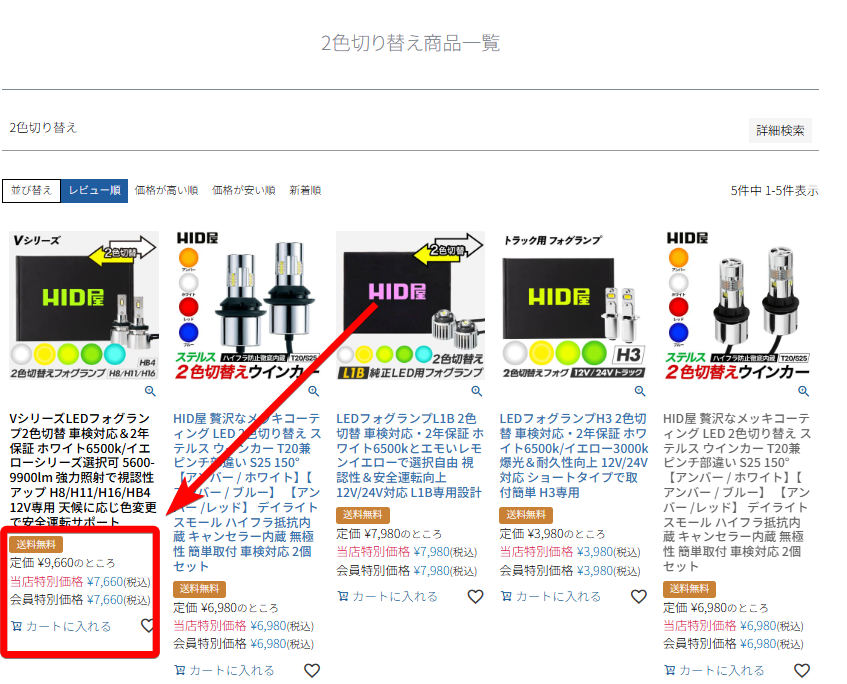Add V-series fog lamp to favorites heart
Viewport: 847px width, 684px height.
coord(148,626)
